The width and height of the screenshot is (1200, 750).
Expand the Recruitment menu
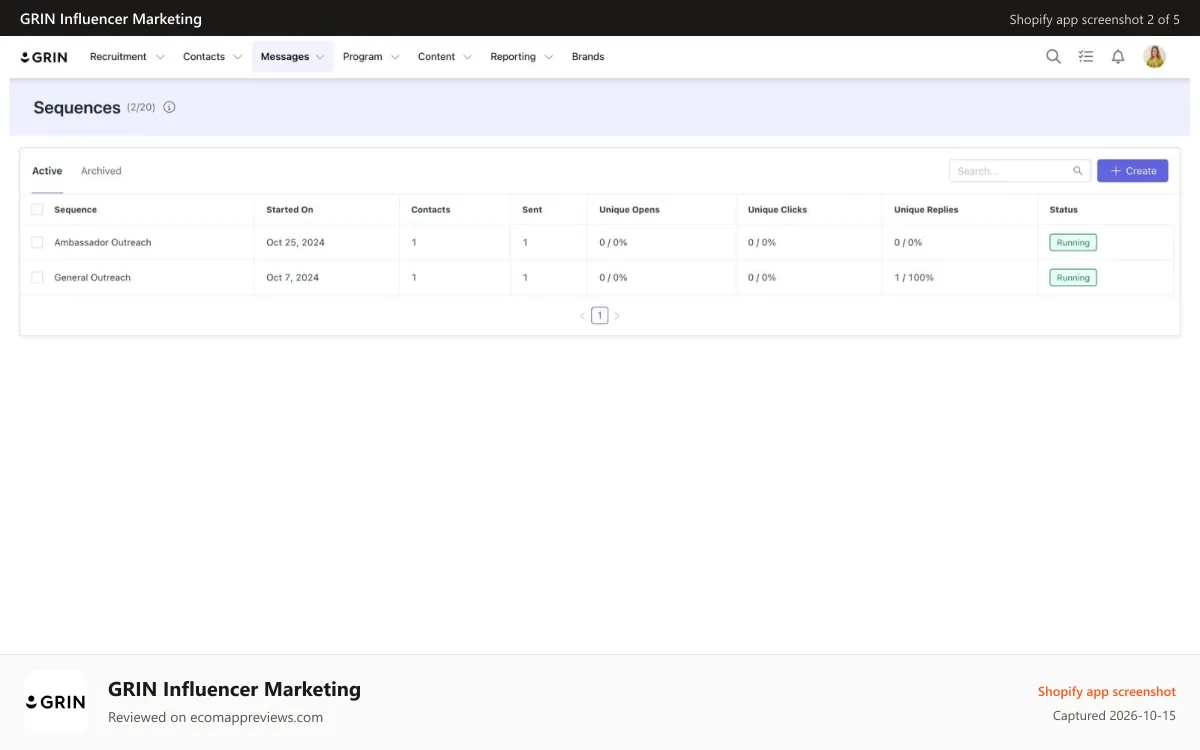[x=127, y=57]
